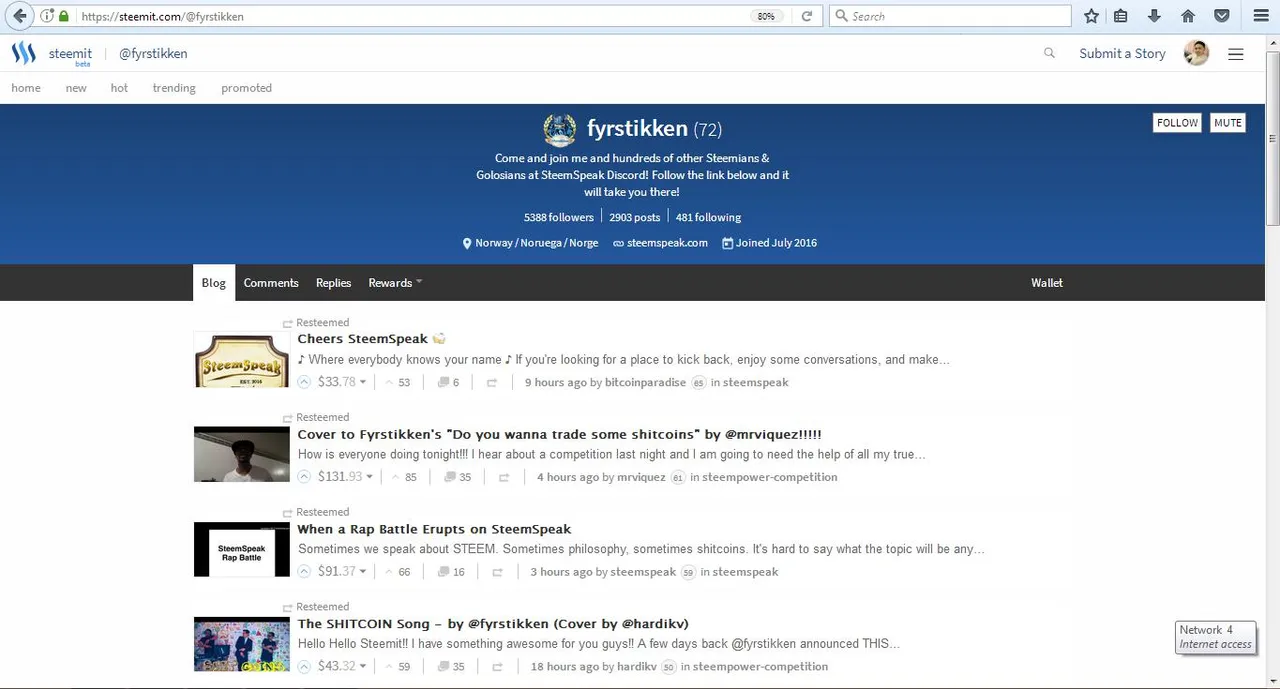Open the Steemit site hamburger menu
The width and height of the screenshot is (1280, 689).
click(x=1236, y=54)
